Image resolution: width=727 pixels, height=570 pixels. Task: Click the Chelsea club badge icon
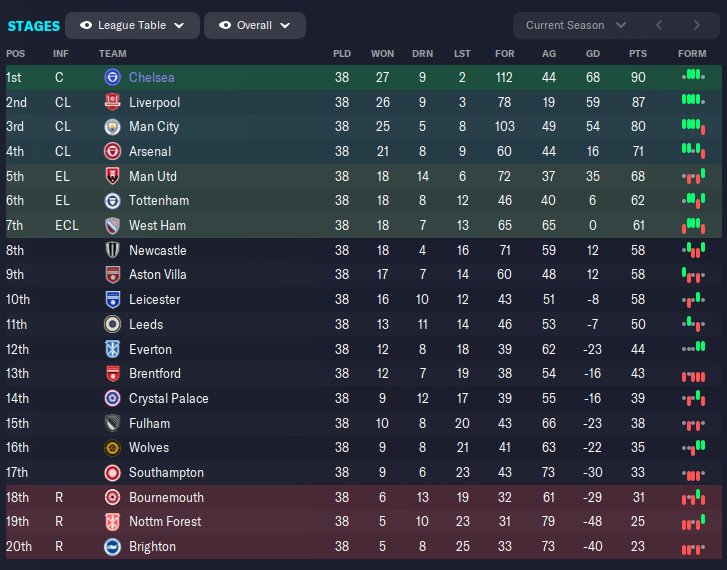click(112, 77)
